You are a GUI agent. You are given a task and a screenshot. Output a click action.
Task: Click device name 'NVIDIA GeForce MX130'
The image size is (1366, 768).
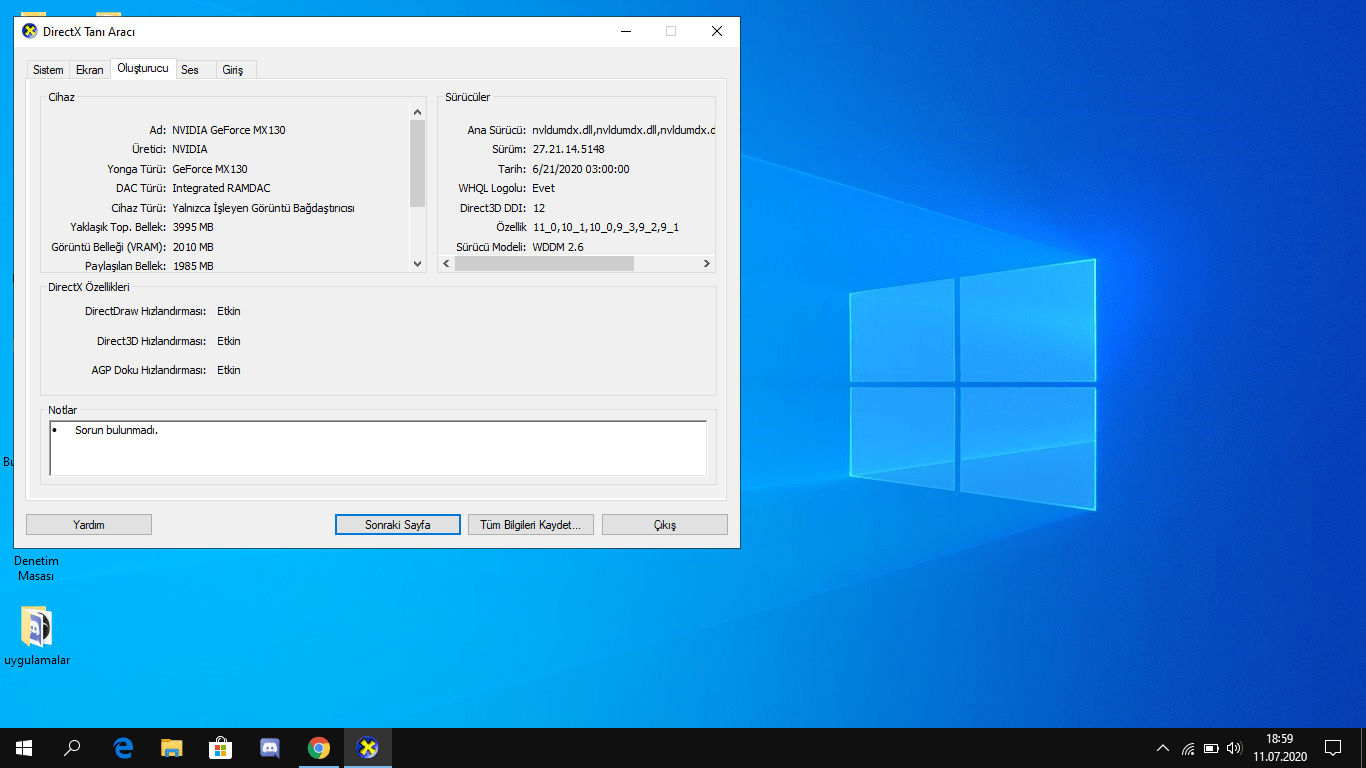pyautogui.click(x=229, y=130)
